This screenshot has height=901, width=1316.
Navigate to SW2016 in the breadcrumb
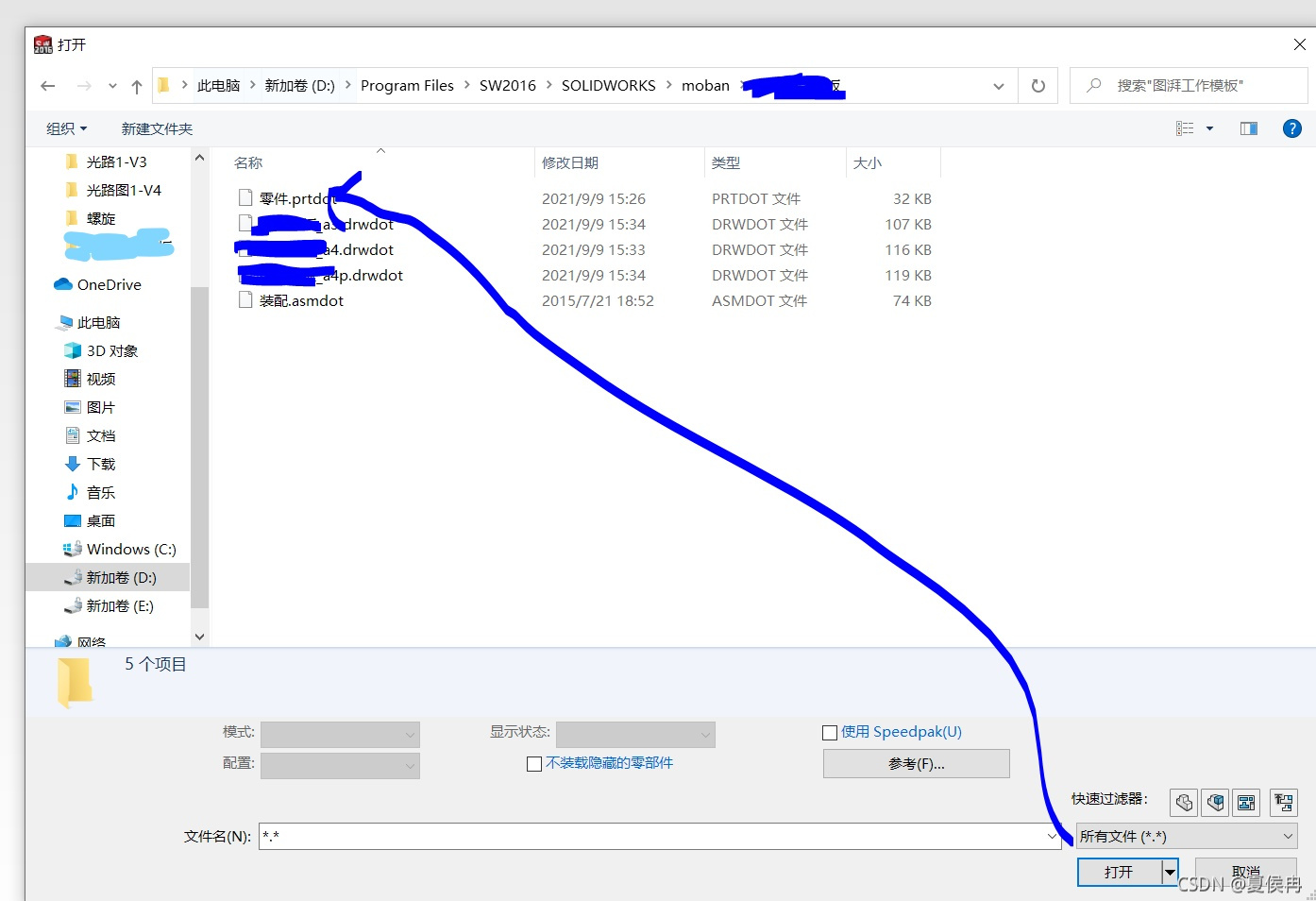coord(508,85)
